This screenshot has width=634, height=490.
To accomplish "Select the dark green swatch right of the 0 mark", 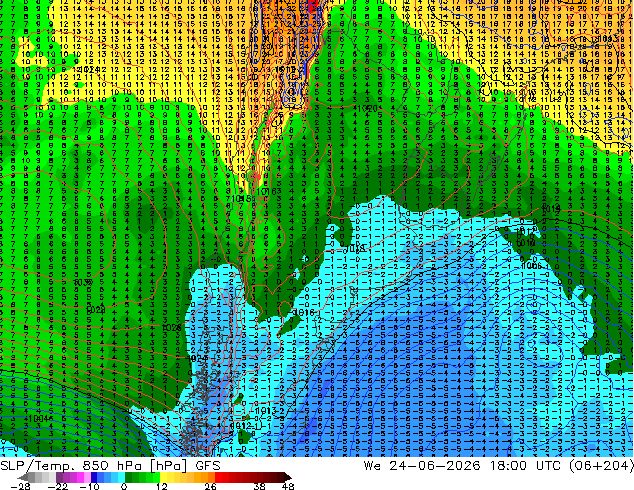I will tap(129, 478).
